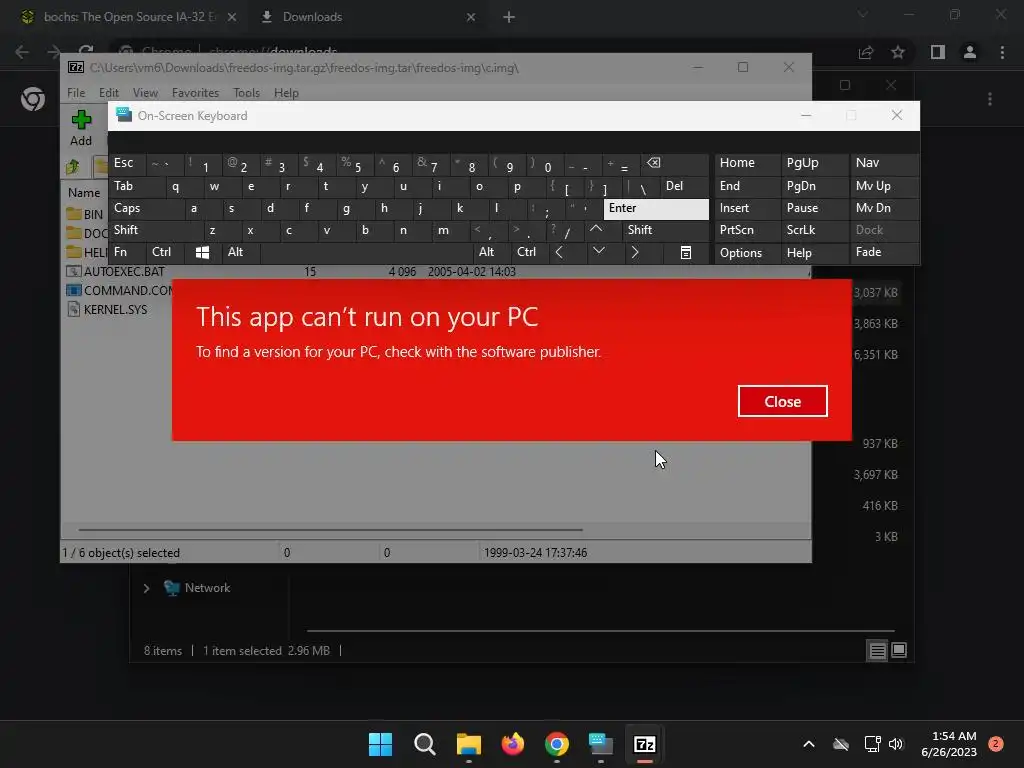Toggle left Alt key on On-Screen Keyboard

241,252
